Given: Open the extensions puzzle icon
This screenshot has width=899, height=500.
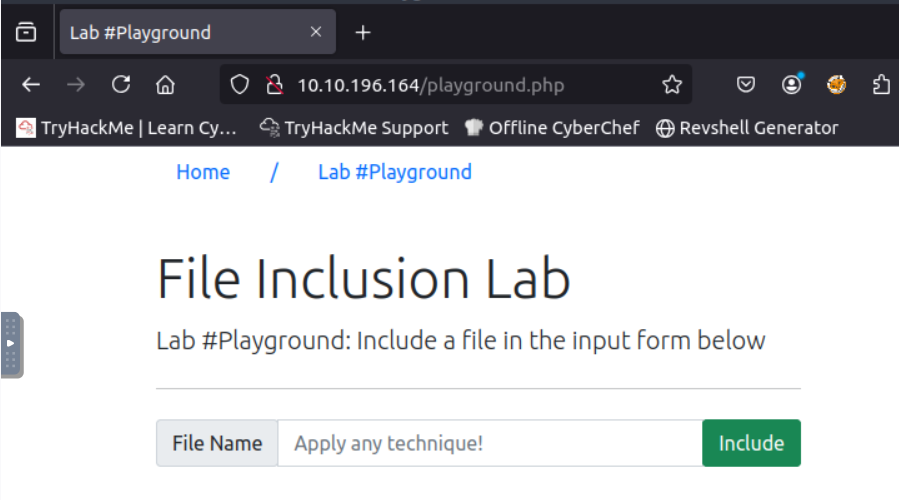Looking at the screenshot, I should tap(881, 85).
